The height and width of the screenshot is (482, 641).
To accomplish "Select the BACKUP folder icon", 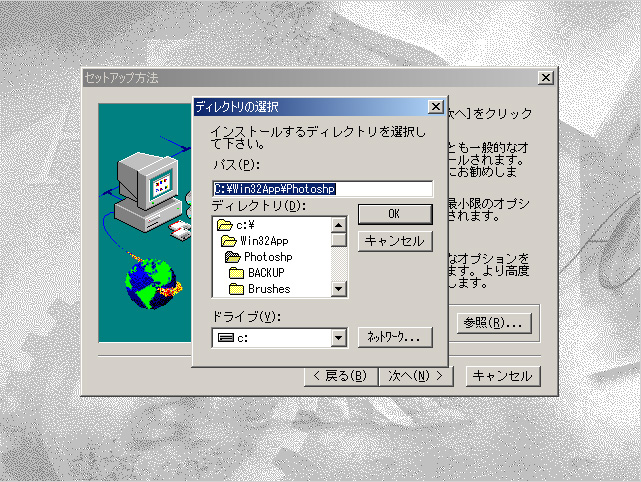I will coord(236,273).
